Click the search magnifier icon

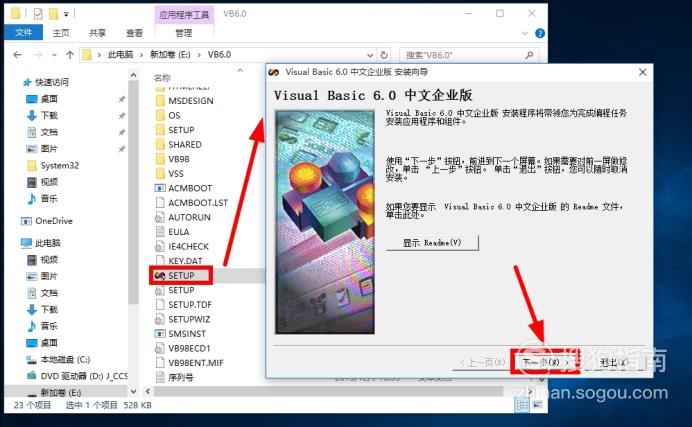tap(529, 55)
